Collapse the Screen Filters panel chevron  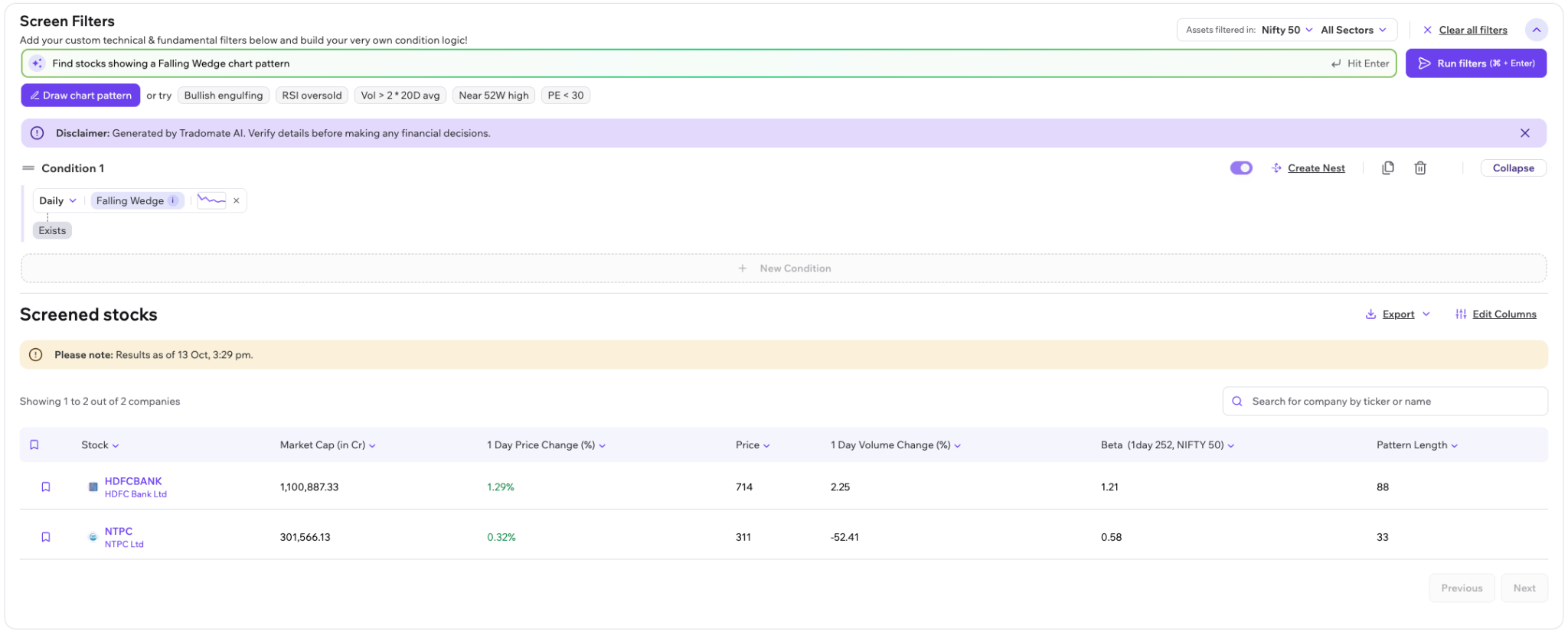tap(1536, 30)
